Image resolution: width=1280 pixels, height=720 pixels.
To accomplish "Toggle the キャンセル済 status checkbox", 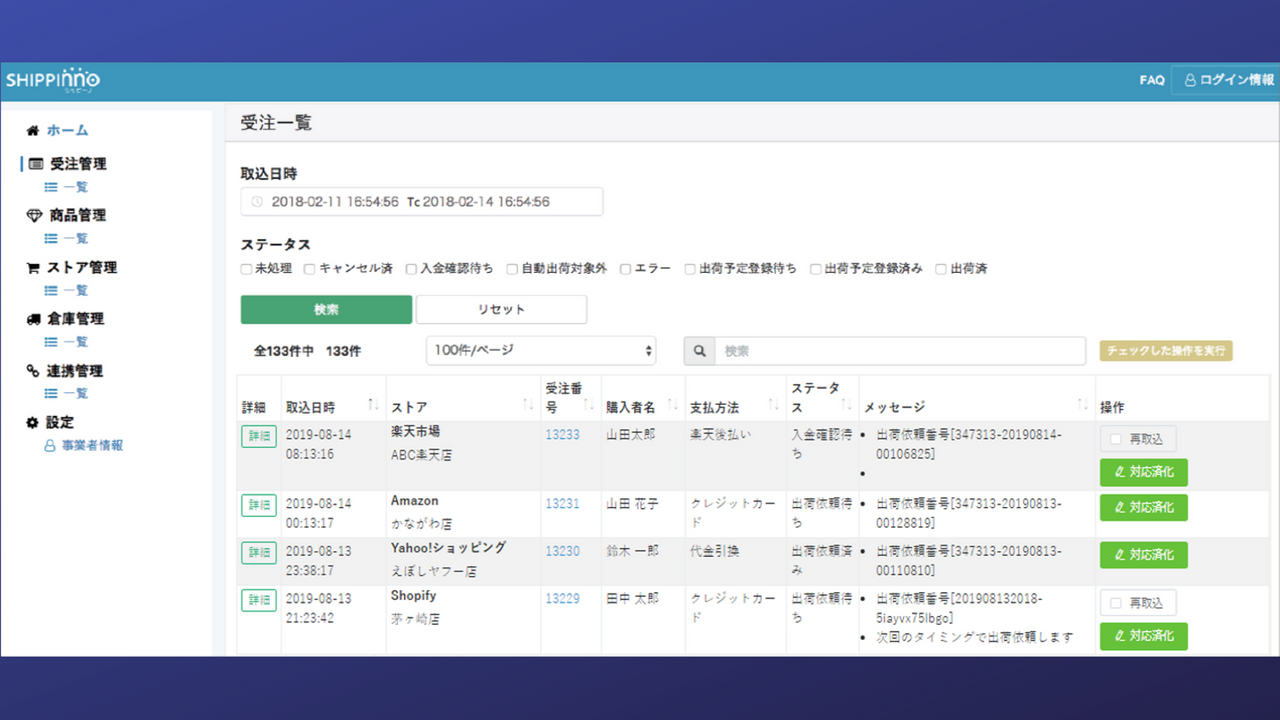I will click(310, 269).
